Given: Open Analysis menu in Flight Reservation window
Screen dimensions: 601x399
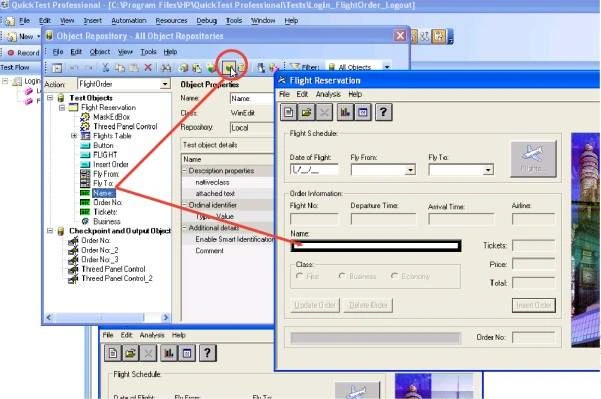Looking at the screenshot, I should [328, 94].
